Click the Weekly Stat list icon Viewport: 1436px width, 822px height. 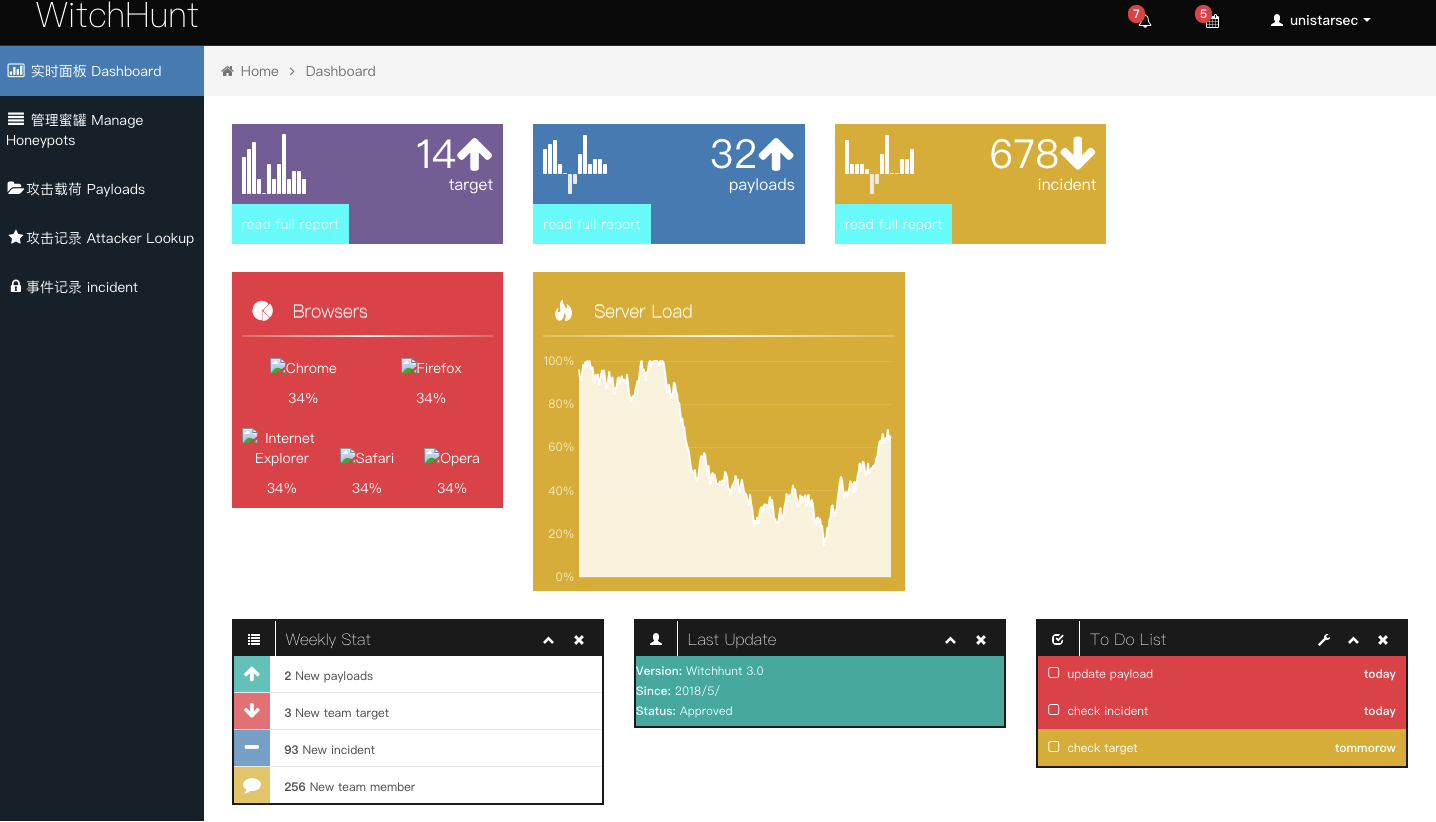click(x=254, y=640)
